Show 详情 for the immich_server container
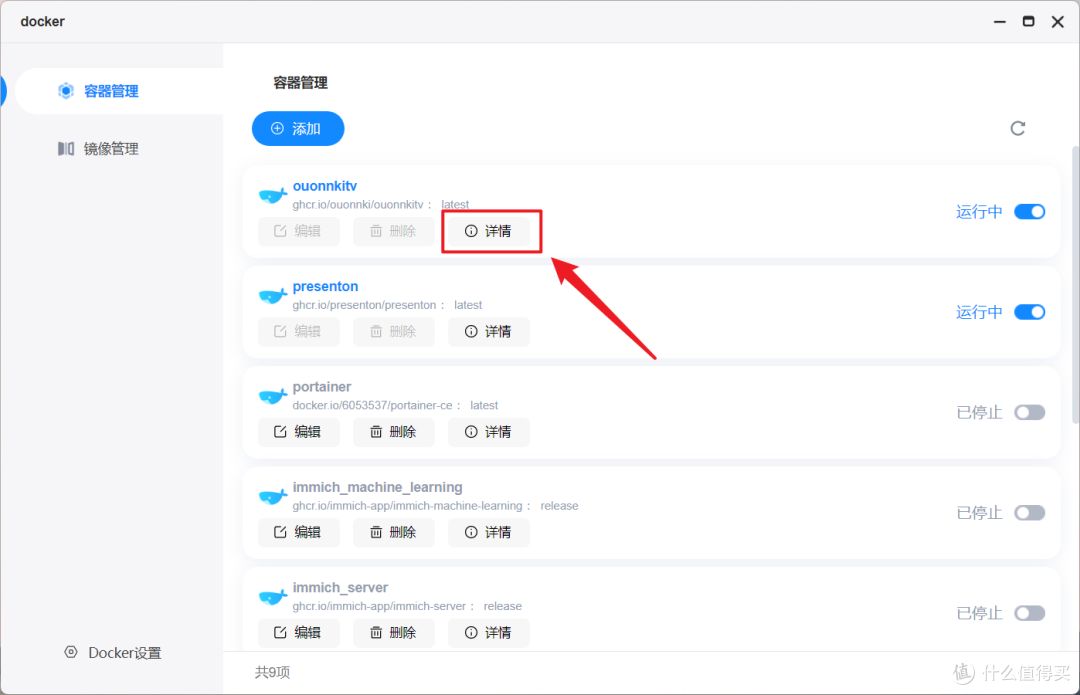The height and width of the screenshot is (695, 1080). [x=488, y=632]
